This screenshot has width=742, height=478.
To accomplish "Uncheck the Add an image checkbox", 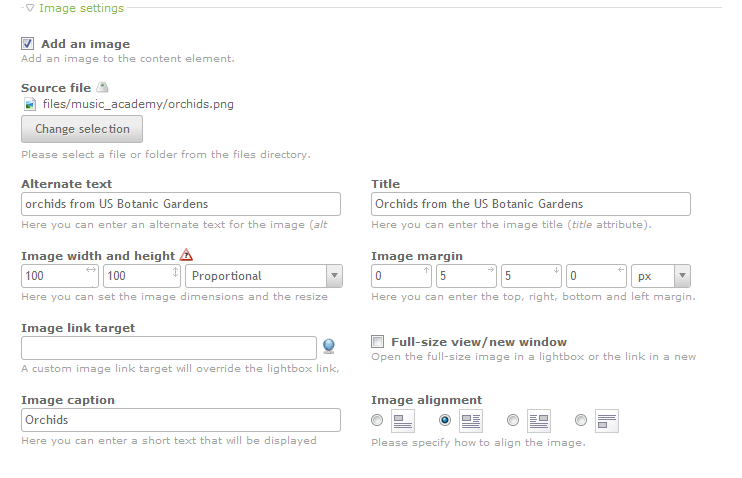I will click(x=27, y=44).
